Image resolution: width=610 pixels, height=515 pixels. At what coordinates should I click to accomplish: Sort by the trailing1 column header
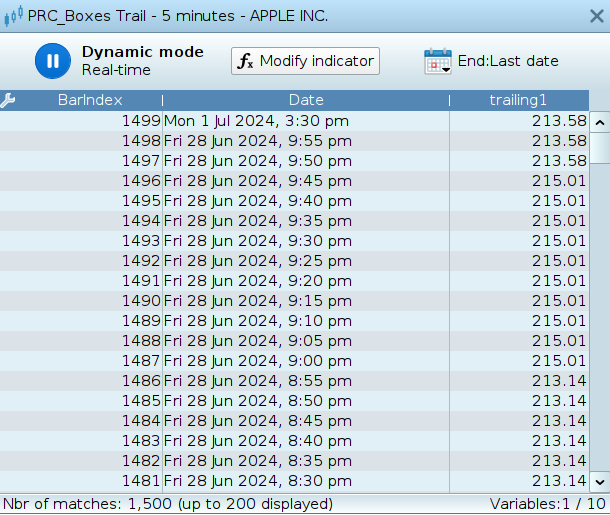pyautogui.click(x=518, y=100)
